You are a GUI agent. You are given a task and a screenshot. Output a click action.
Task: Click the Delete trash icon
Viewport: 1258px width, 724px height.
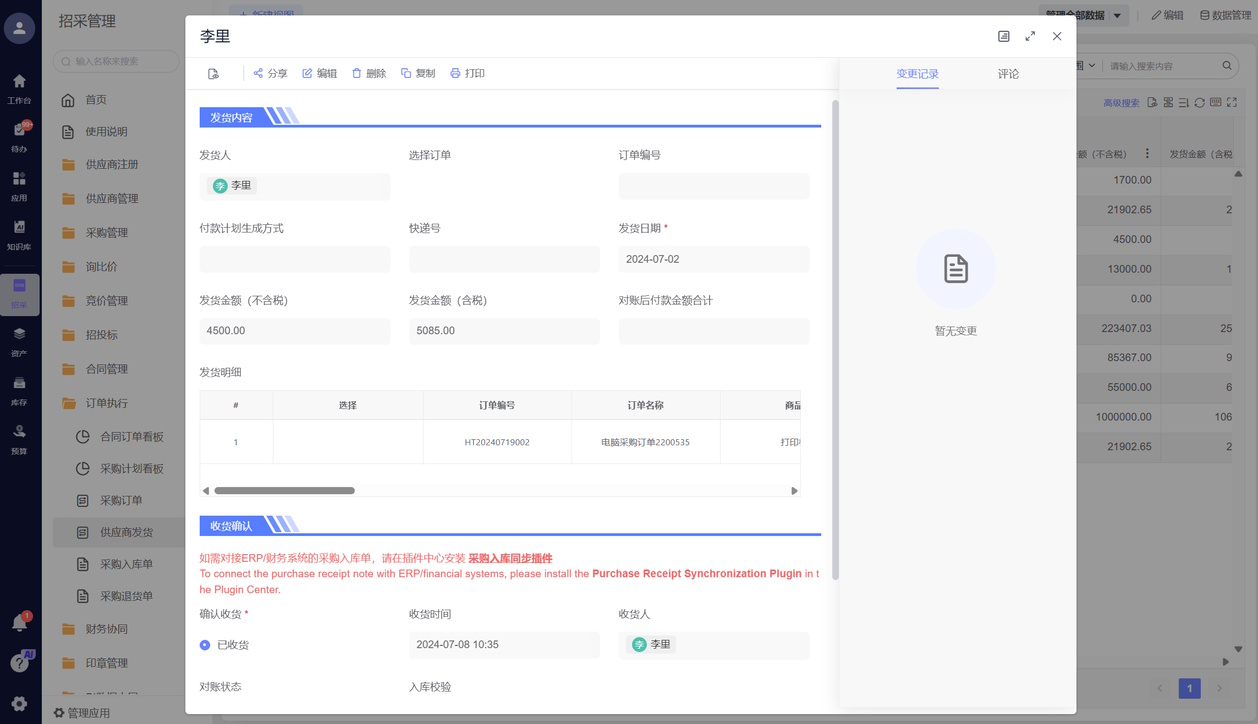point(357,73)
